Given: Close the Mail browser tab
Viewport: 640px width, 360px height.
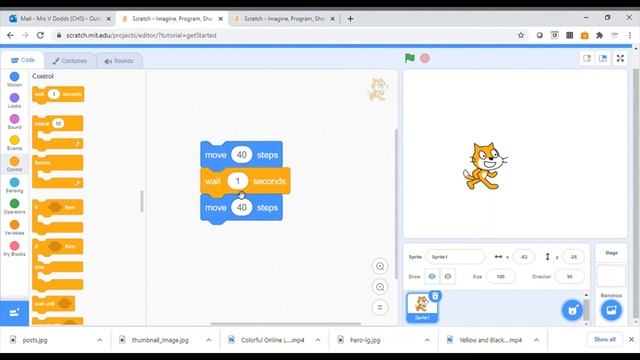Looking at the screenshot, I should click(109, 19).
